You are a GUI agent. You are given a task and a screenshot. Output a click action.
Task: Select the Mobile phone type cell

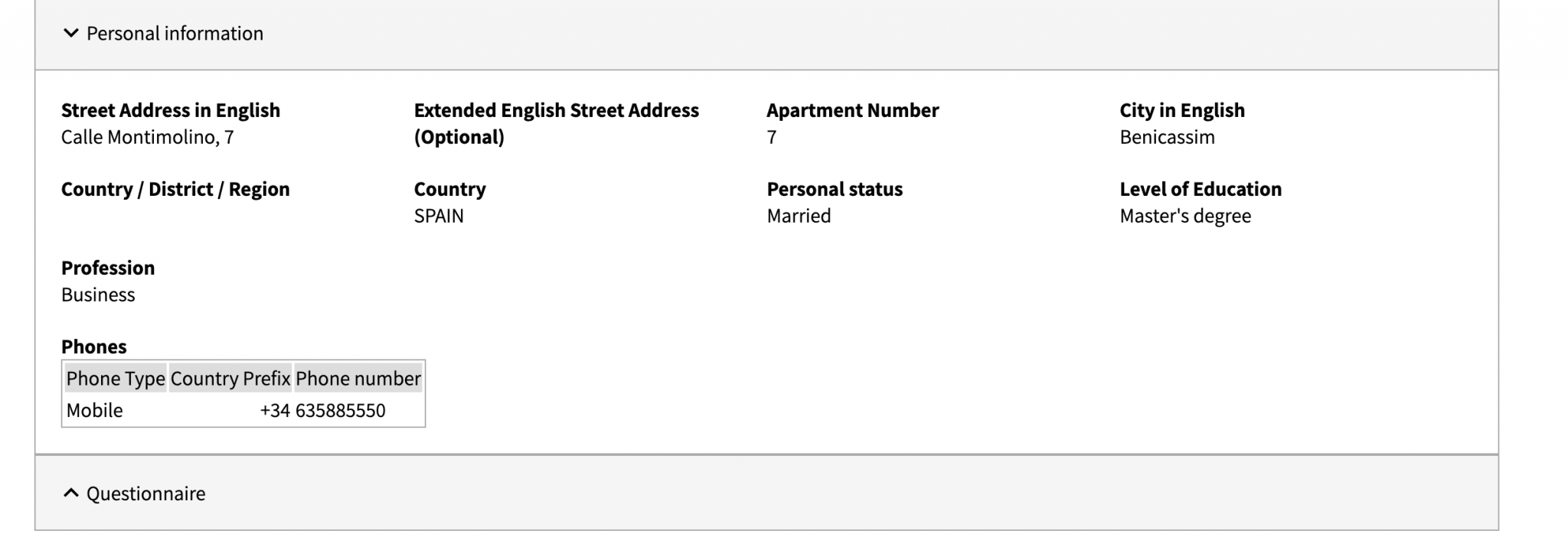95,411
